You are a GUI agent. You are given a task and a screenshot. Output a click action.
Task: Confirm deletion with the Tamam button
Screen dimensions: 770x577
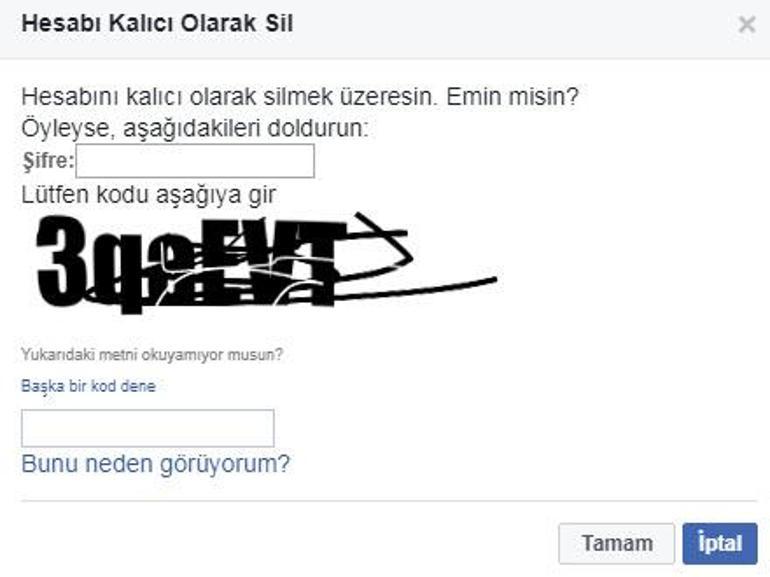(x=616, y=544)
